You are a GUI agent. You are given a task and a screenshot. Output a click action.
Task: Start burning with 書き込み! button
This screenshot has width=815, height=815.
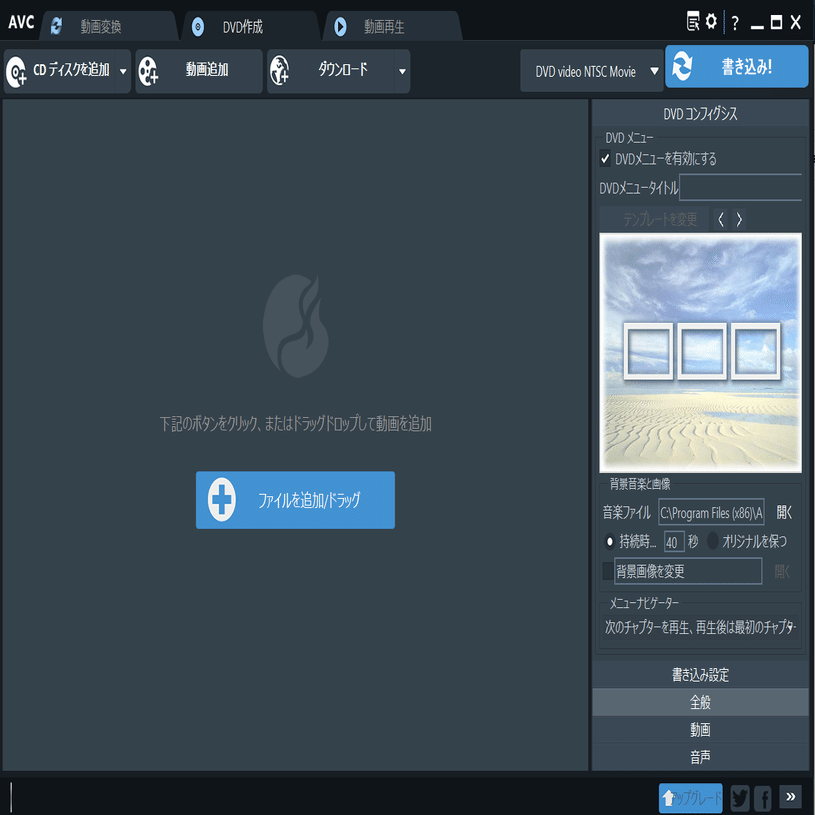pyautogui.click(x=737, y=66)
